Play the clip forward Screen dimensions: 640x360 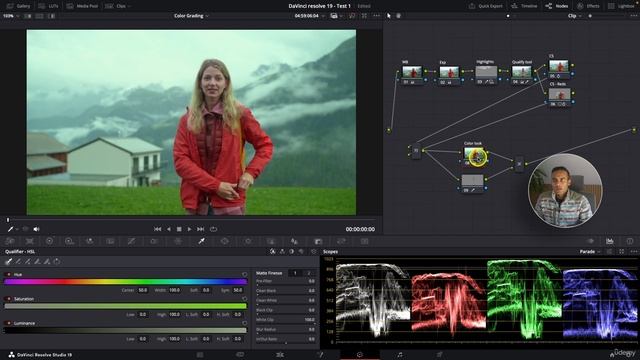189,229
